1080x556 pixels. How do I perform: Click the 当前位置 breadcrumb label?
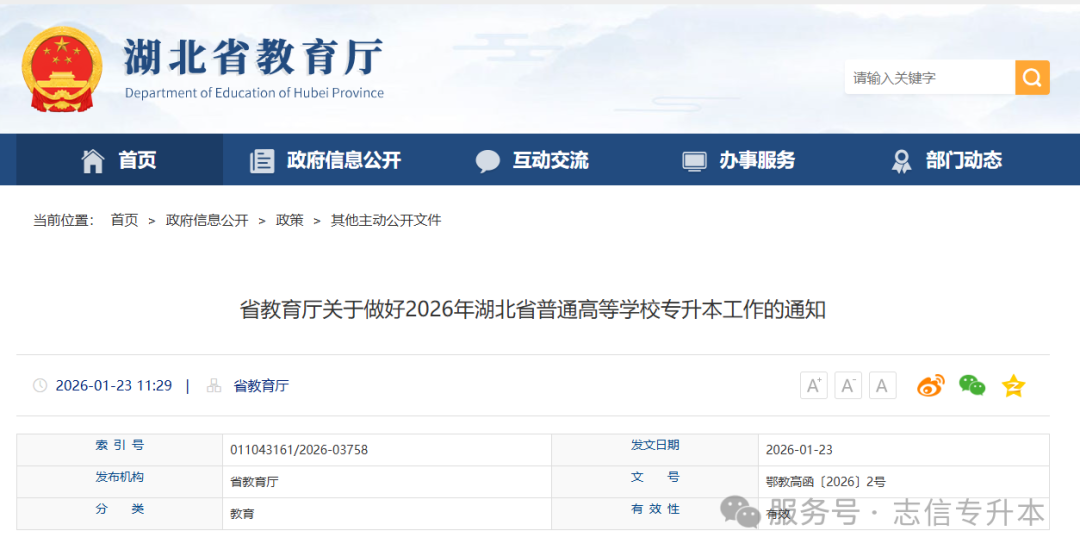[63, 220]
